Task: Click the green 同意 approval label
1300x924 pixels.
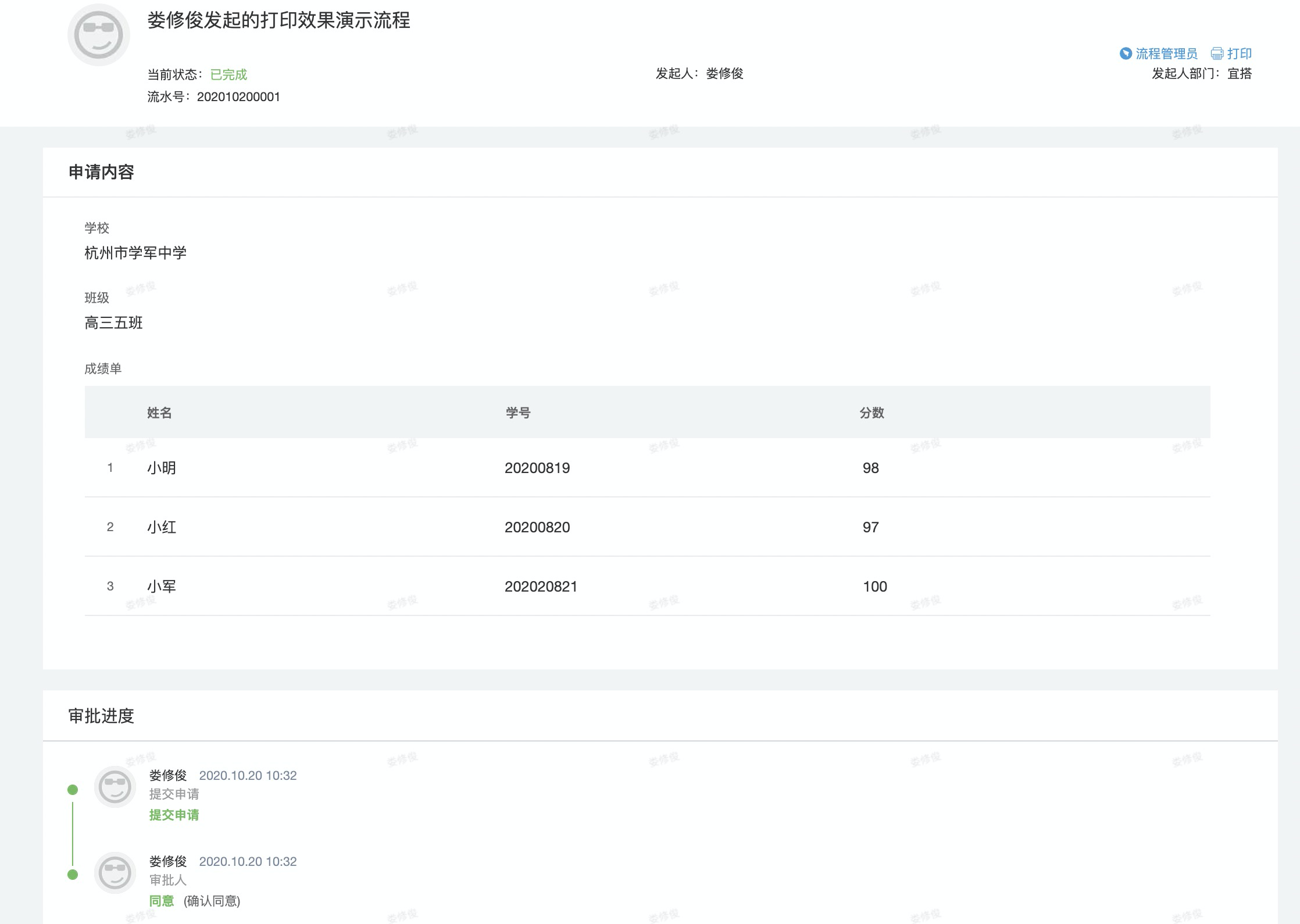Action: 162,901
